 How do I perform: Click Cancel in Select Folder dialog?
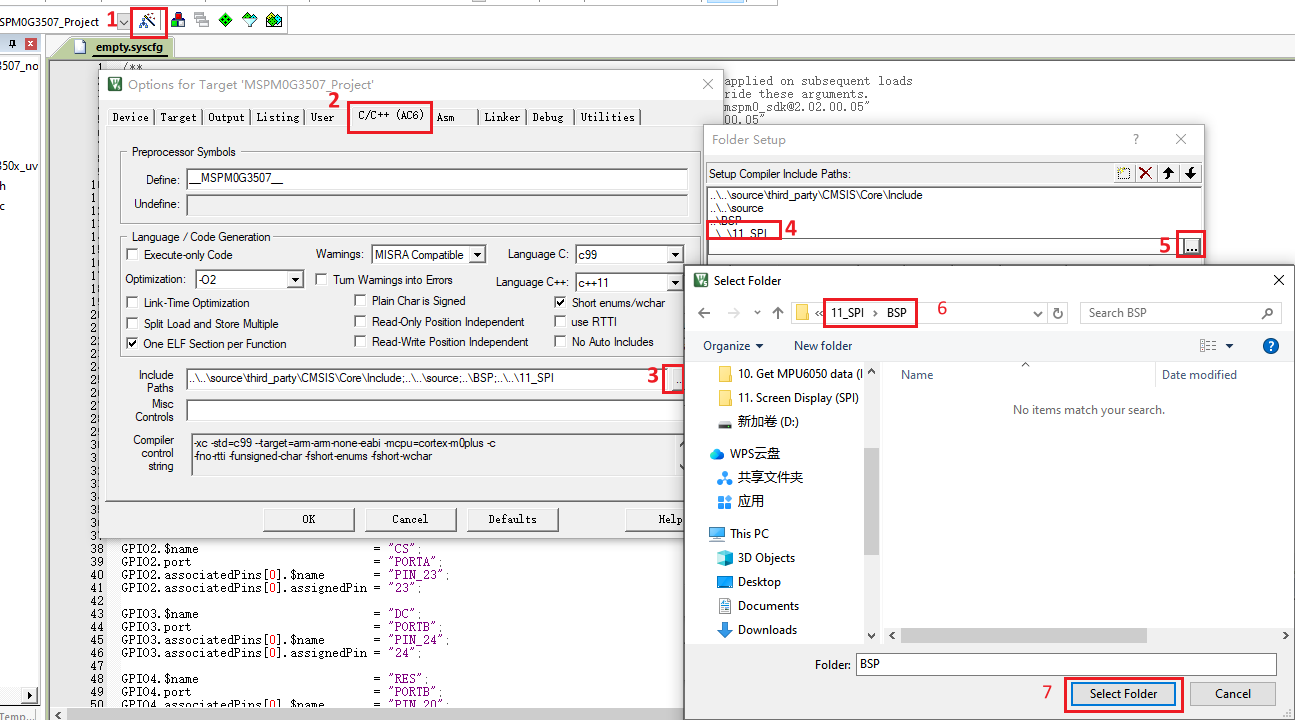(1232, 694)
